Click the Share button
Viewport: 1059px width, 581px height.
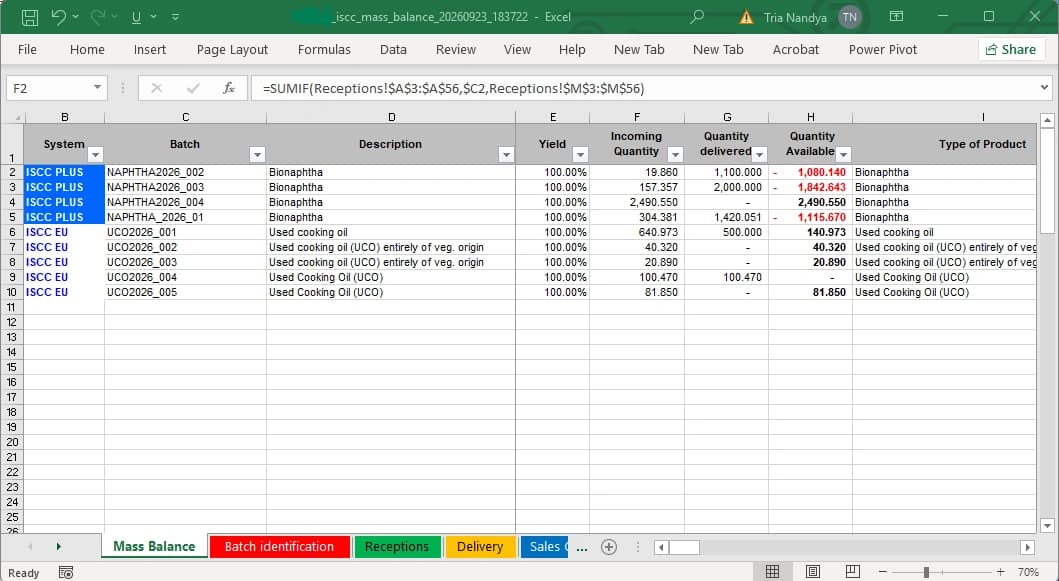click(1011, 49)
